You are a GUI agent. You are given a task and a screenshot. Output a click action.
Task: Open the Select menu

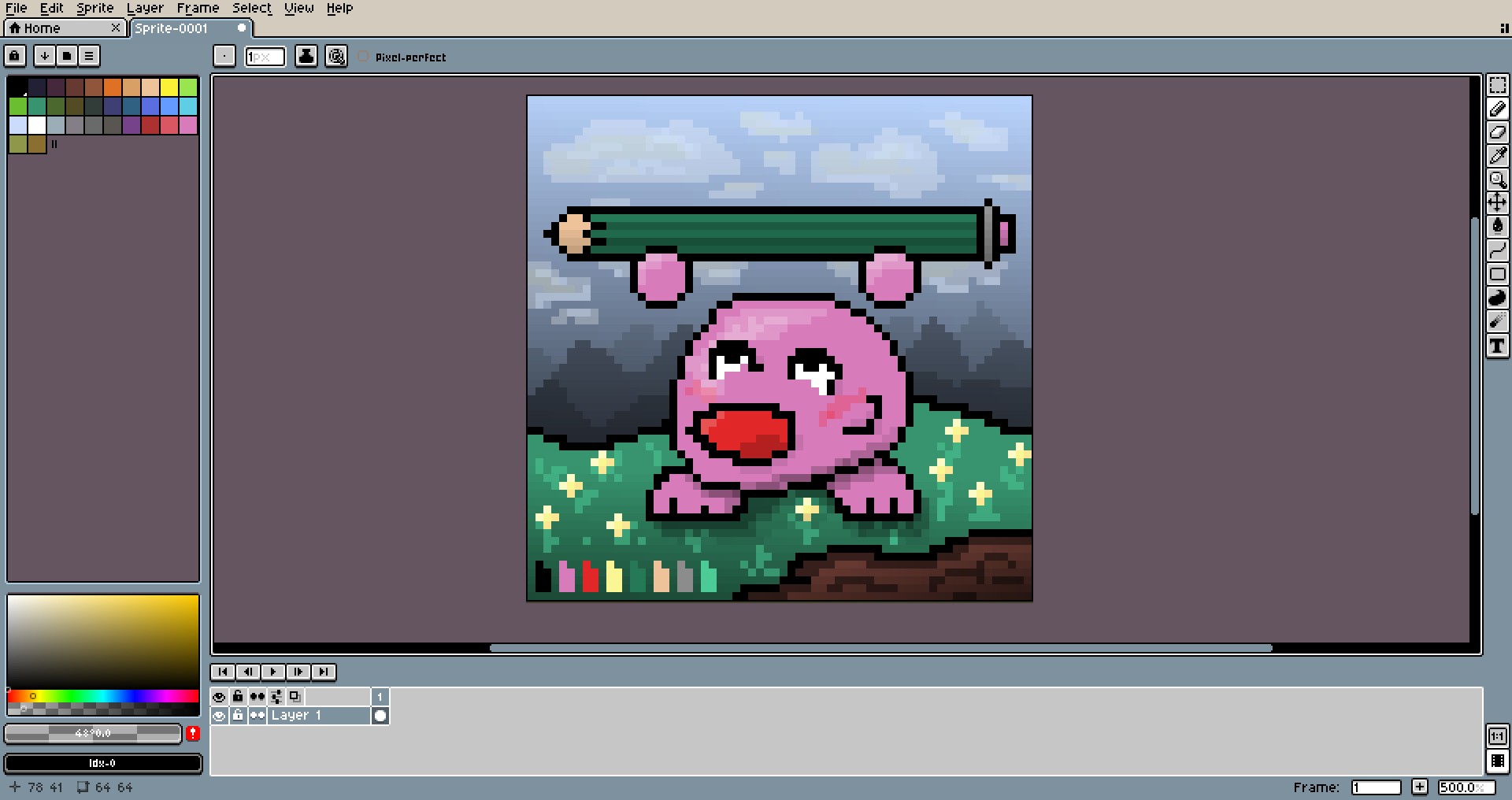click(x=252, y=8)
